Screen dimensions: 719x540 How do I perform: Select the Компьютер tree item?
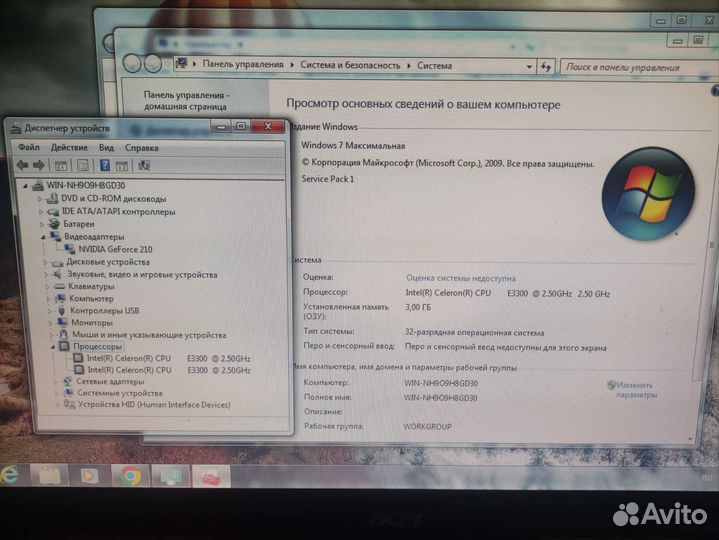tap(91, 298)
